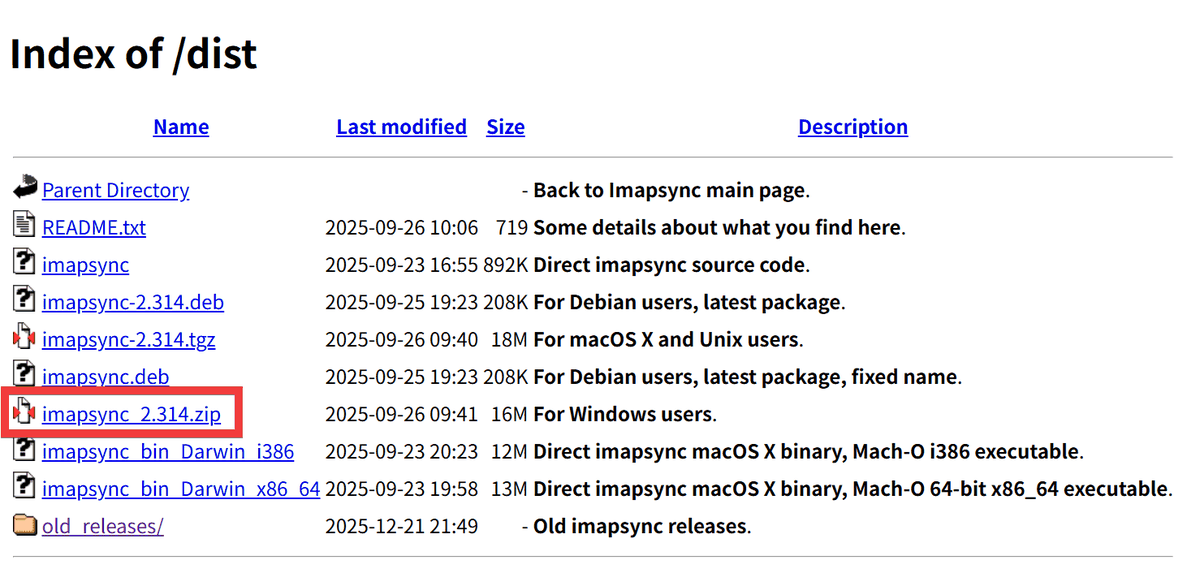The width and height of the screenshot is (1200, 573).
Task: Download the imapsync-2.314.tgz archive
Action: (x=128, y=339)
